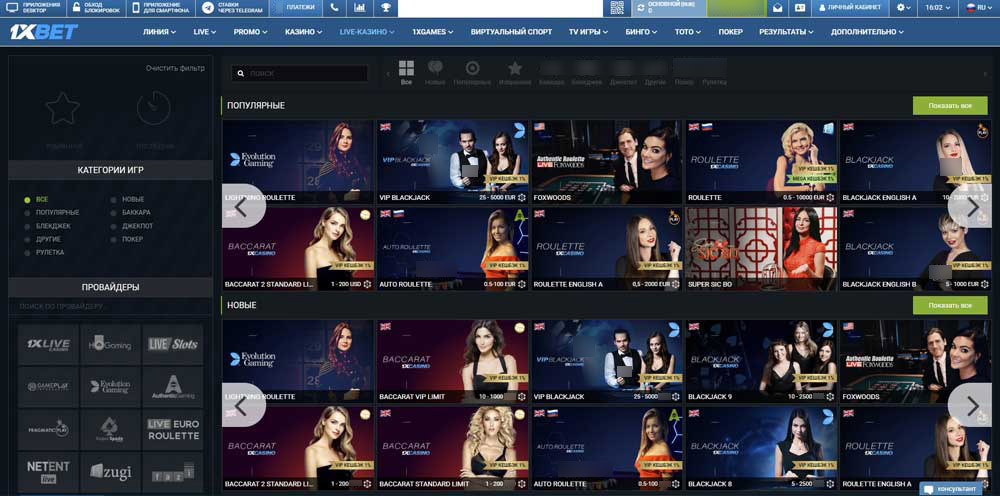Click the 1XBET logo

point(43,31)
